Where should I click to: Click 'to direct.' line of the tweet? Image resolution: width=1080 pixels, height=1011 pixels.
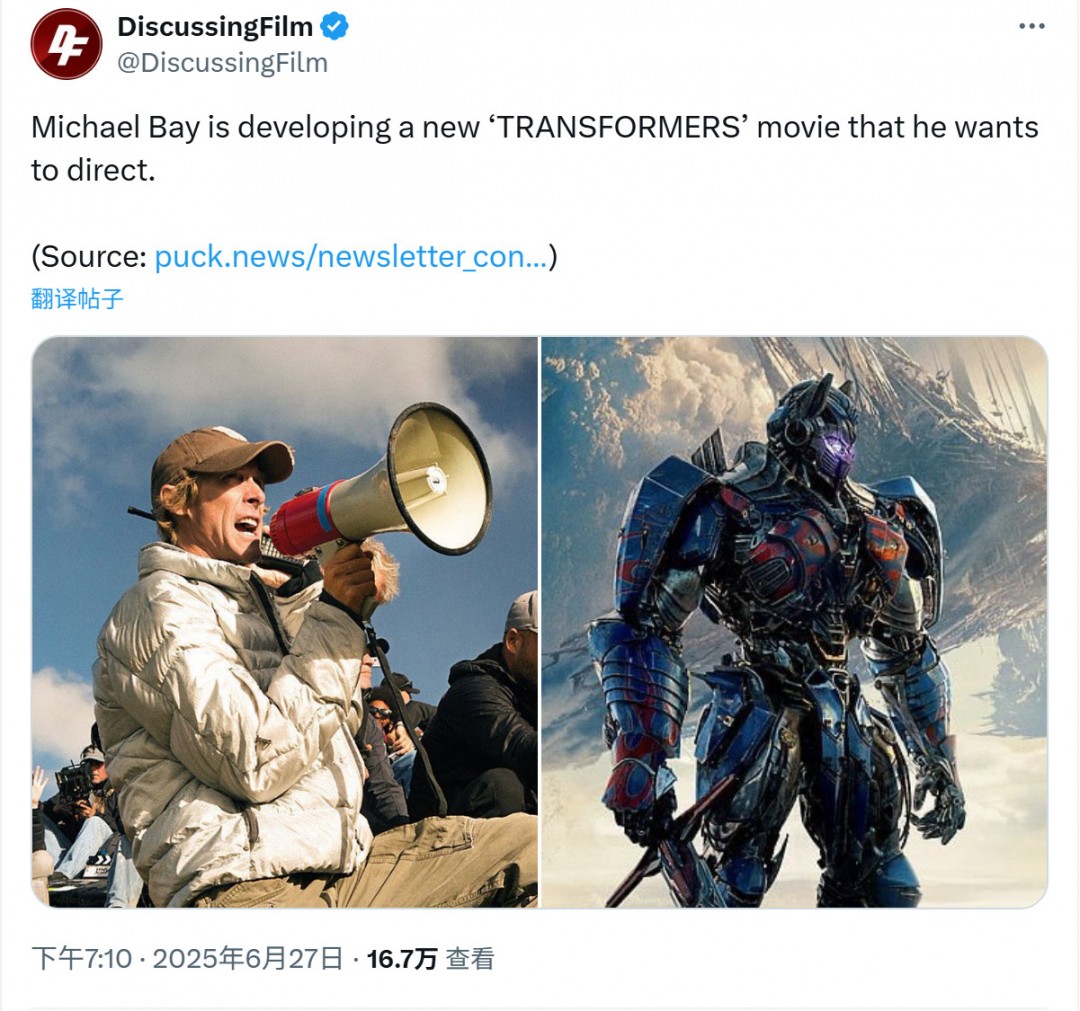(x=93, y=170)
